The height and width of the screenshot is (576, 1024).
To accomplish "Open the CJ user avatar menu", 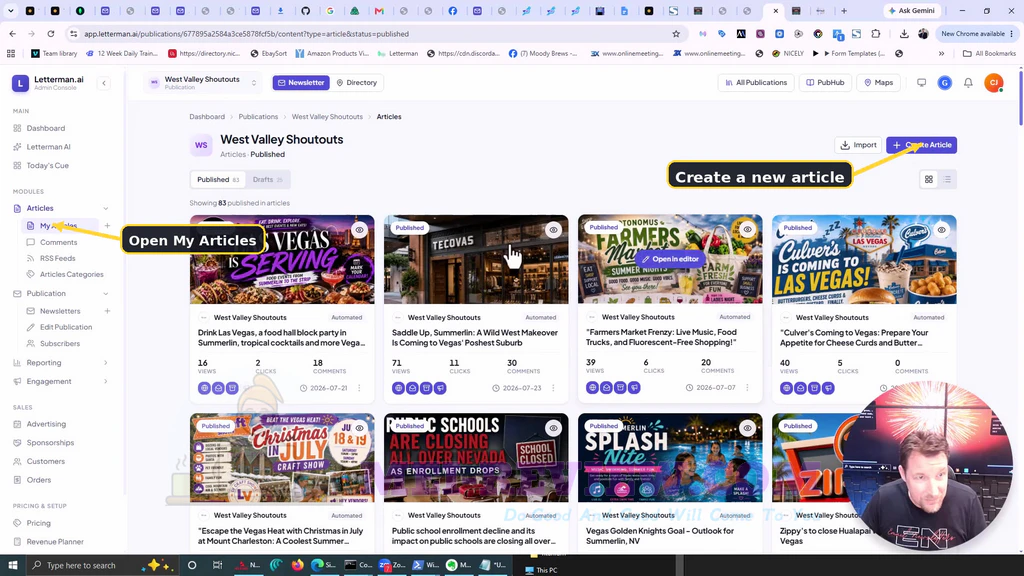I will click(x=994, y=83).
